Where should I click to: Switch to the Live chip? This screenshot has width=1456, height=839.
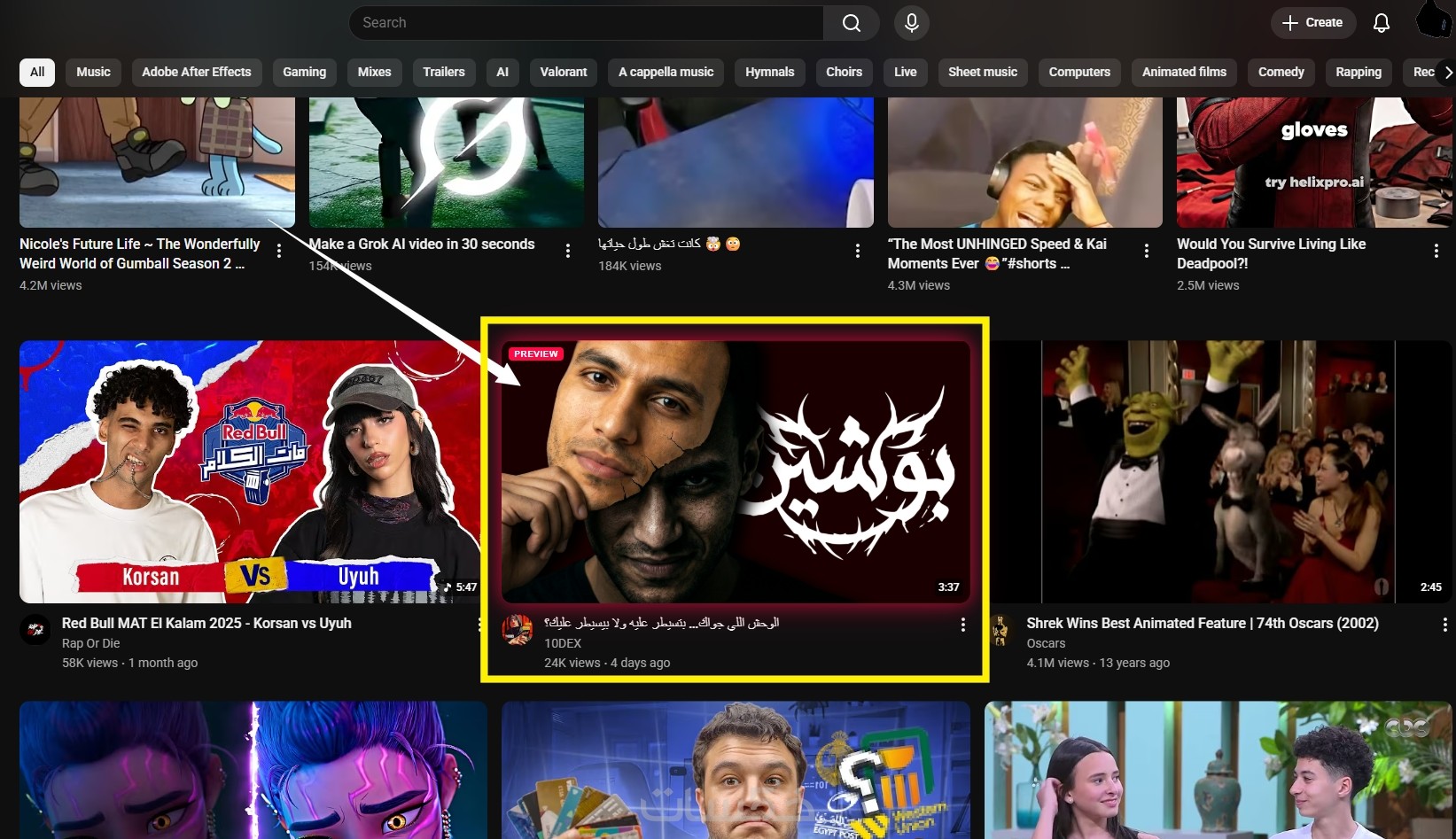pyautogui.click(x=906, y=73)
